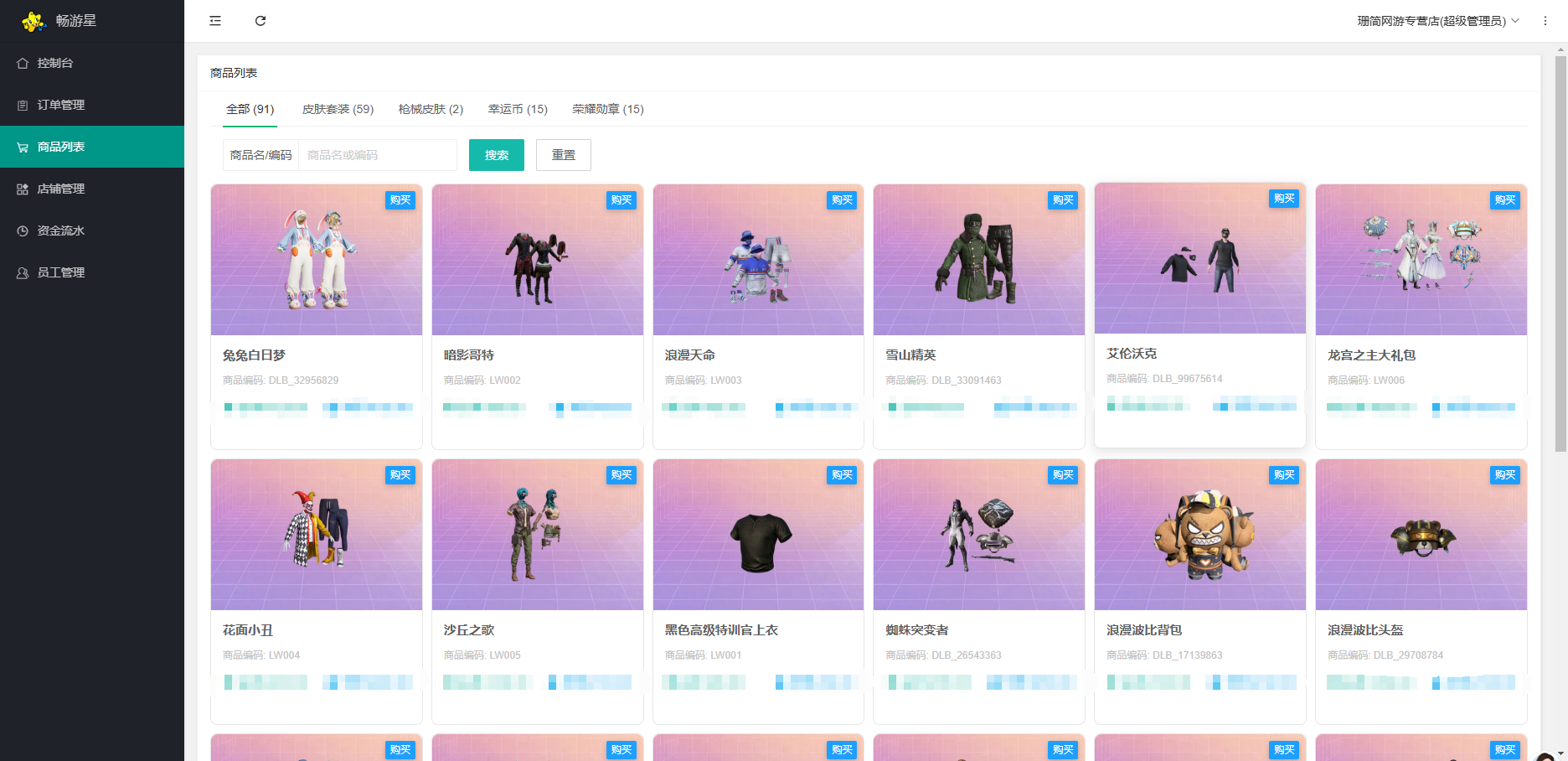Open 资金流水 in the sidebar
This screenshot has width=1568, height=761.
pos(92,230)
